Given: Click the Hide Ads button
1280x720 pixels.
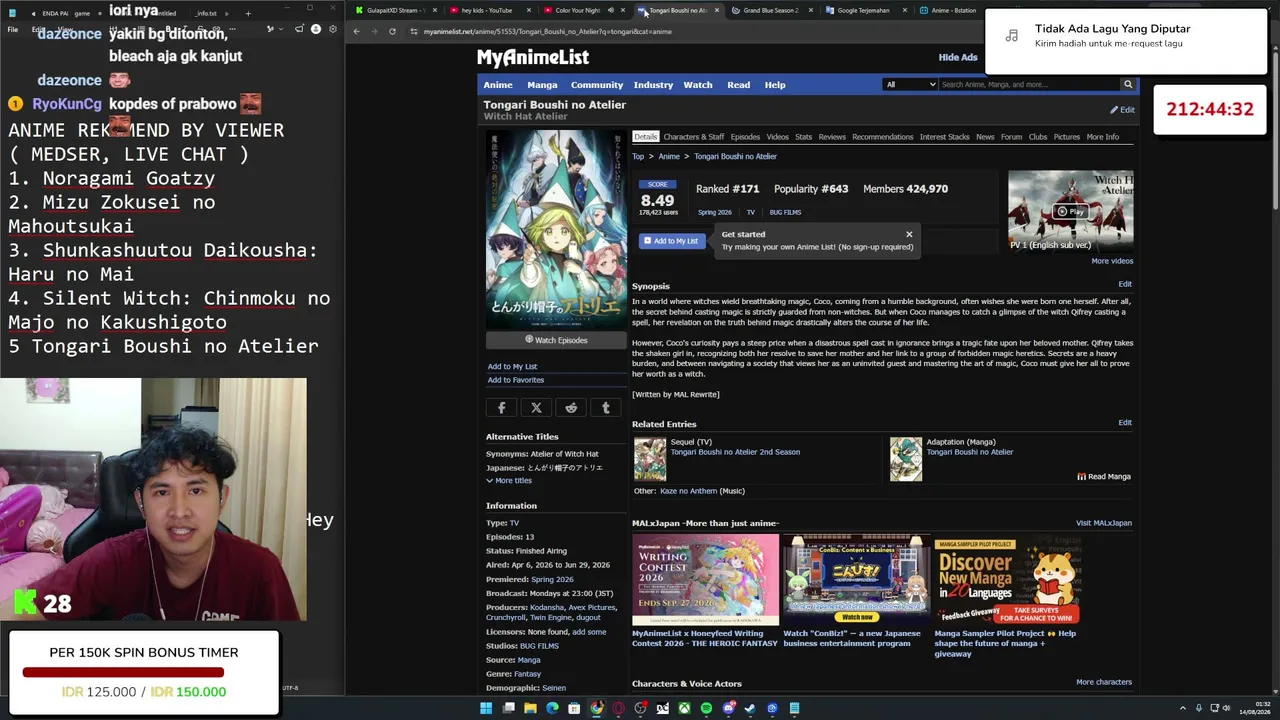Looking at the screenshot, I should 958,58.
